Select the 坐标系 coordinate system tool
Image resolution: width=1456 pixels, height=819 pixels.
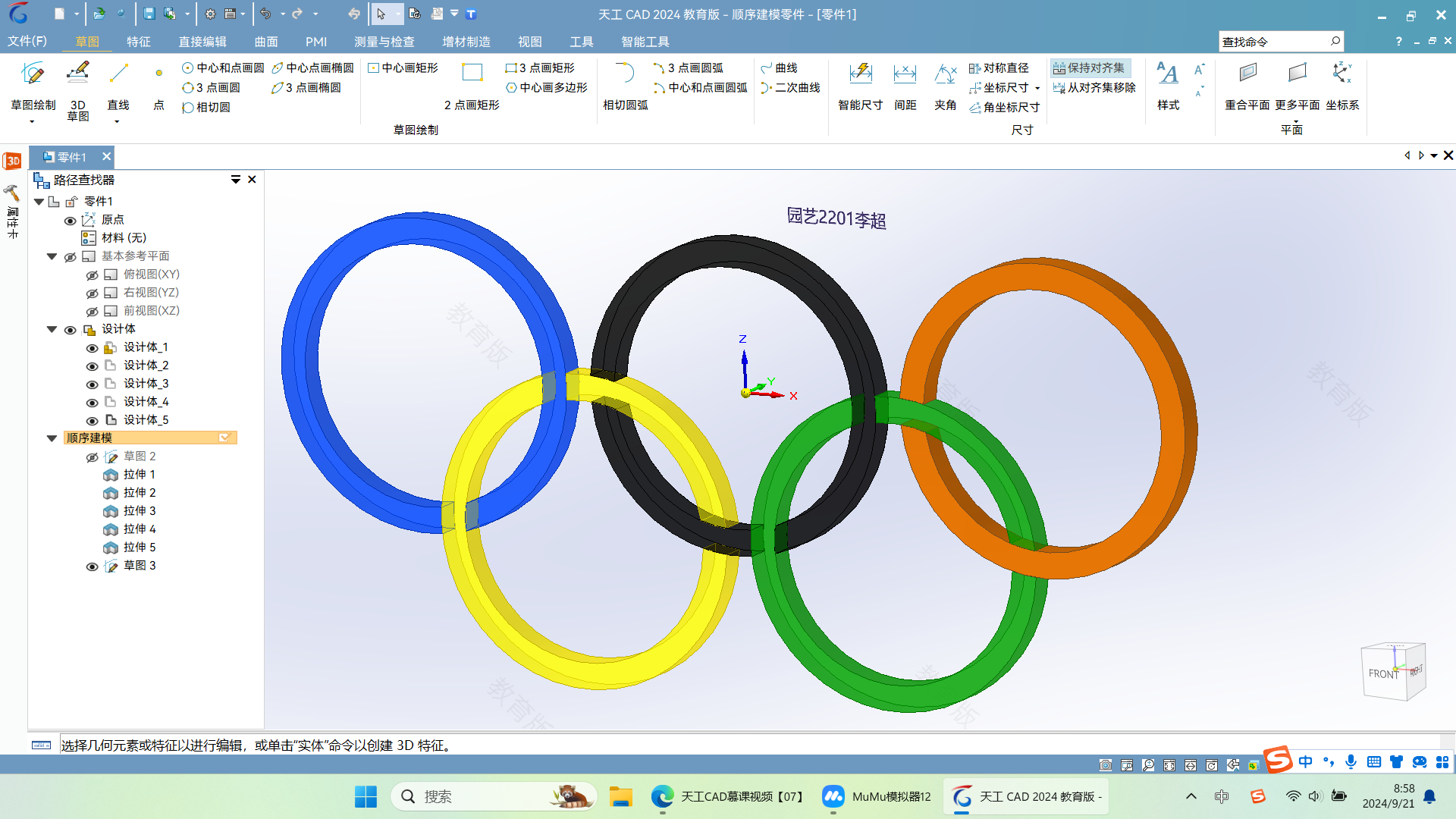(1342, 86)
